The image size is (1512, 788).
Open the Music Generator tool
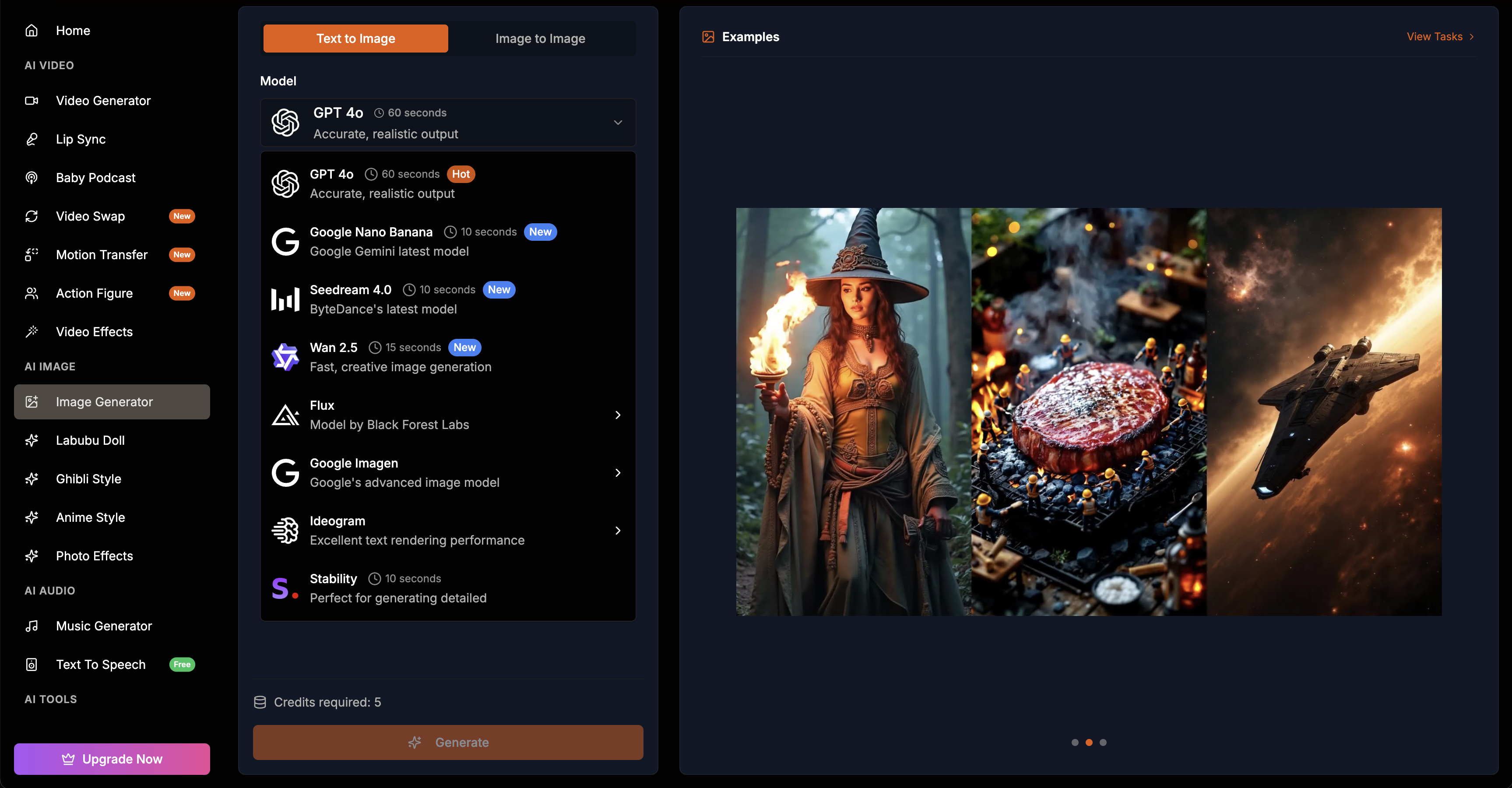point(103,625)
